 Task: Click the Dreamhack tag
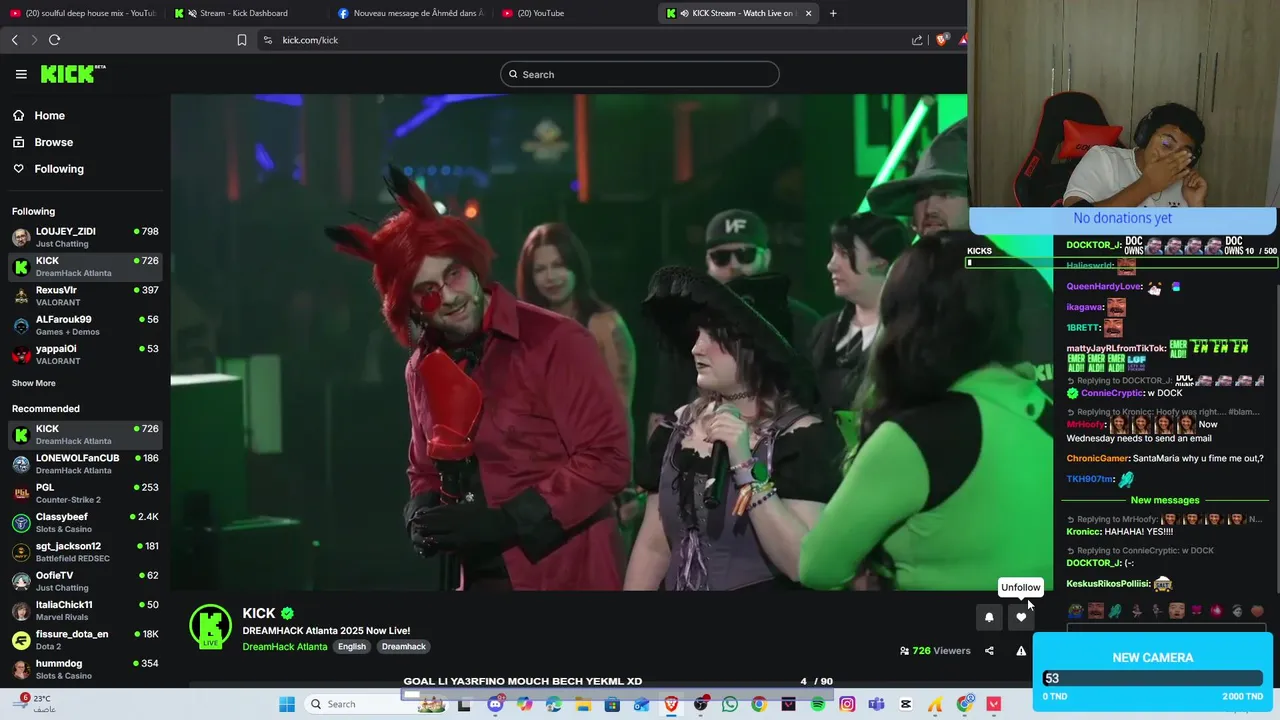point(404,647)
